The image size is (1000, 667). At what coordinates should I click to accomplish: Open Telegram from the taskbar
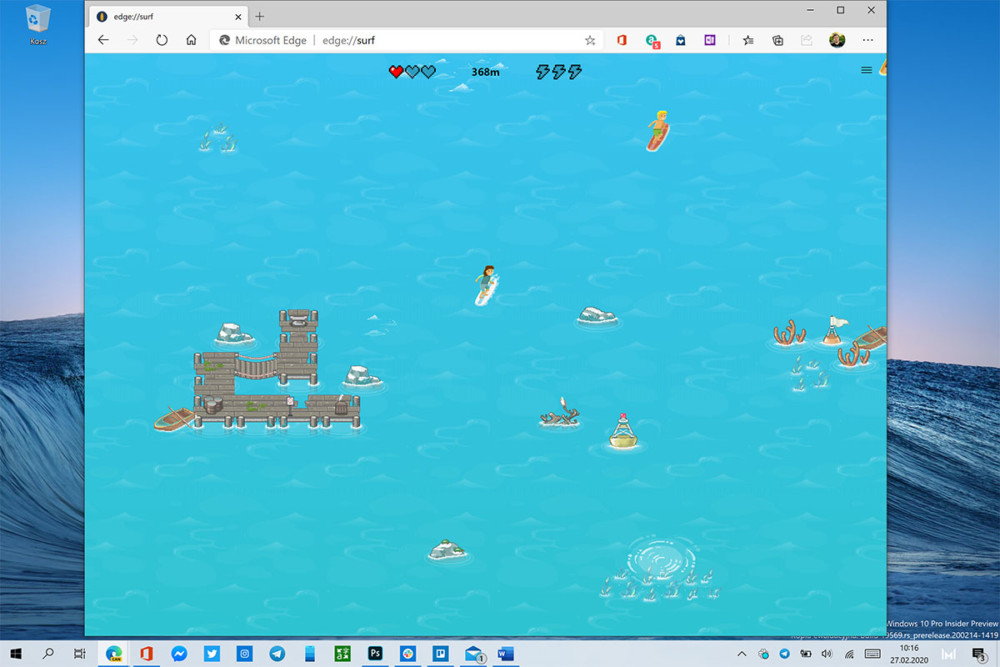point(277,654)
